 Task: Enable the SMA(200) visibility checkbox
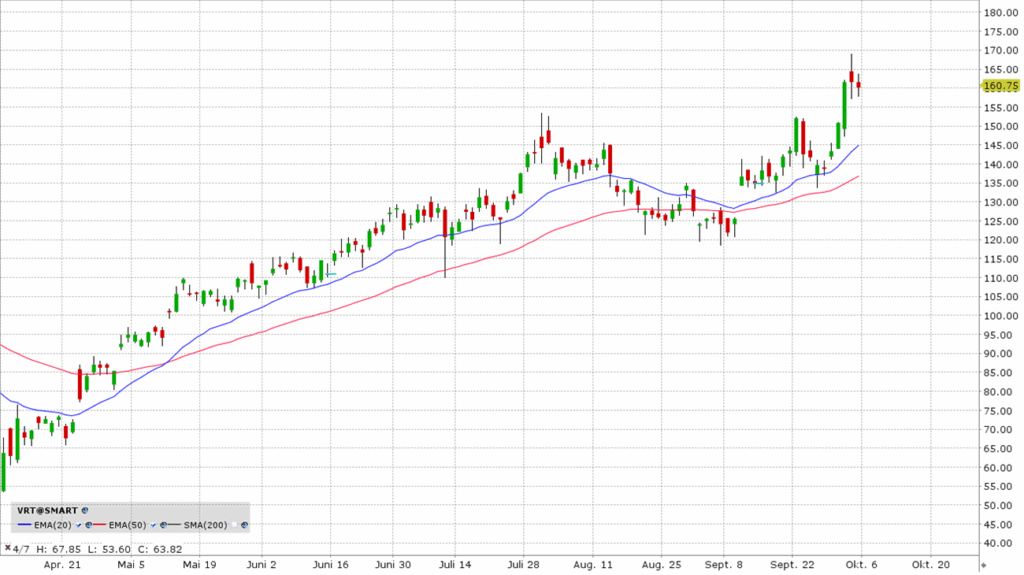(x=235, y=524)
